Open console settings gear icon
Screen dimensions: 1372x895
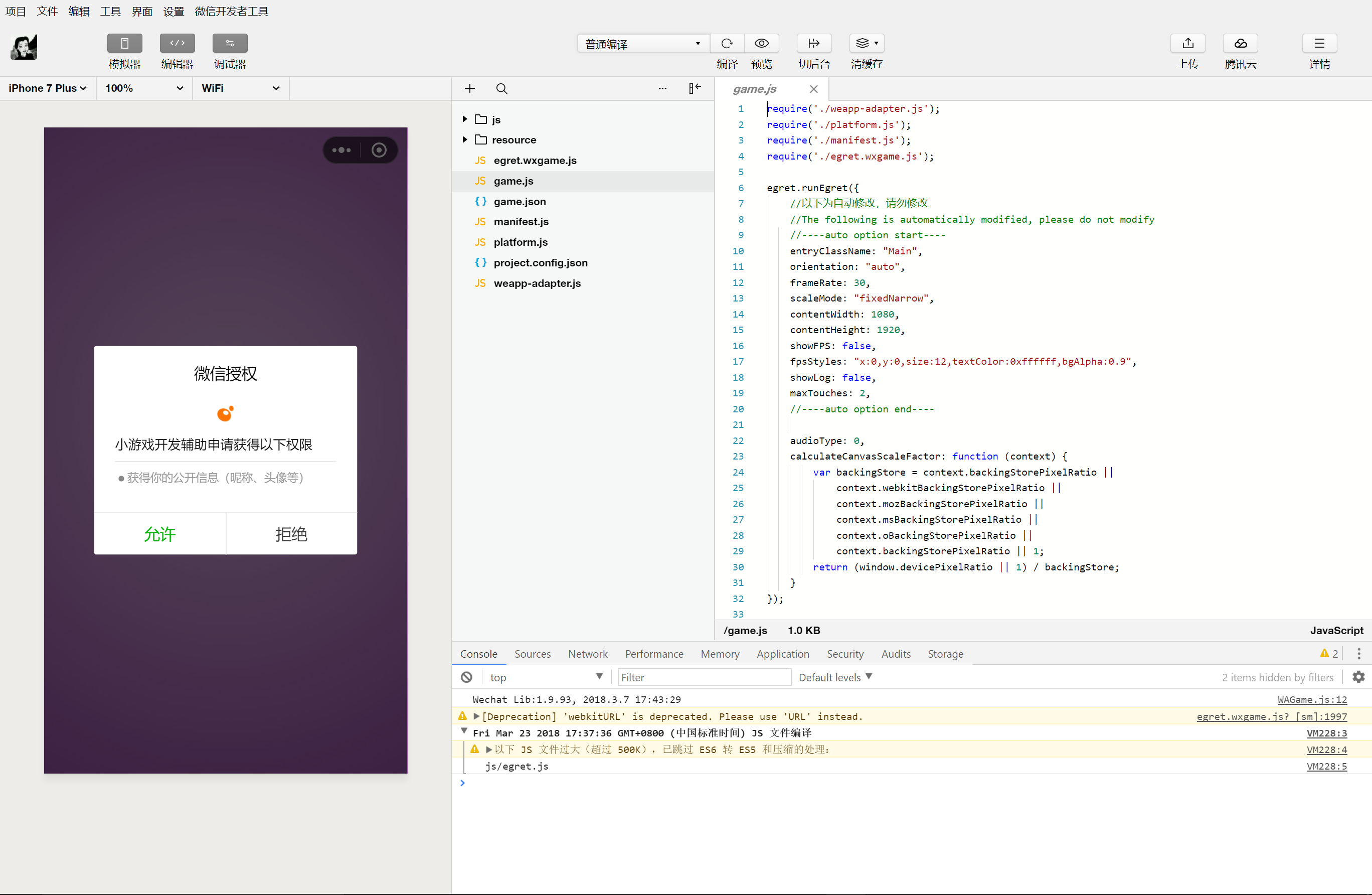1358,677
